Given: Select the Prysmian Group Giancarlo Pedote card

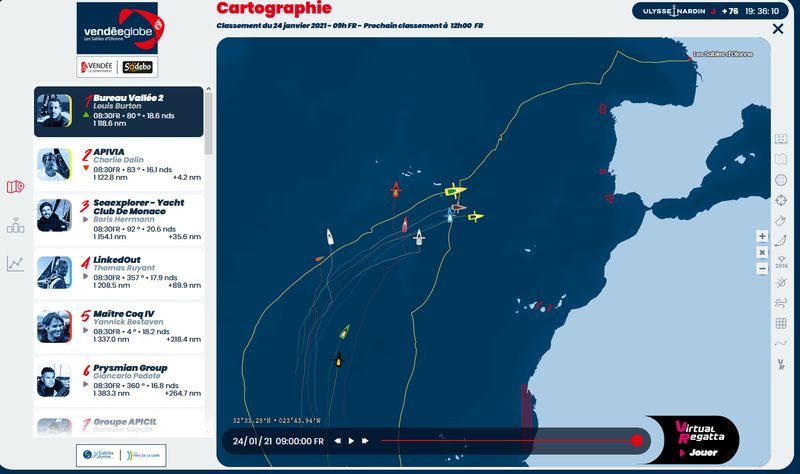Looking at the screenshot, I should 118,381.
